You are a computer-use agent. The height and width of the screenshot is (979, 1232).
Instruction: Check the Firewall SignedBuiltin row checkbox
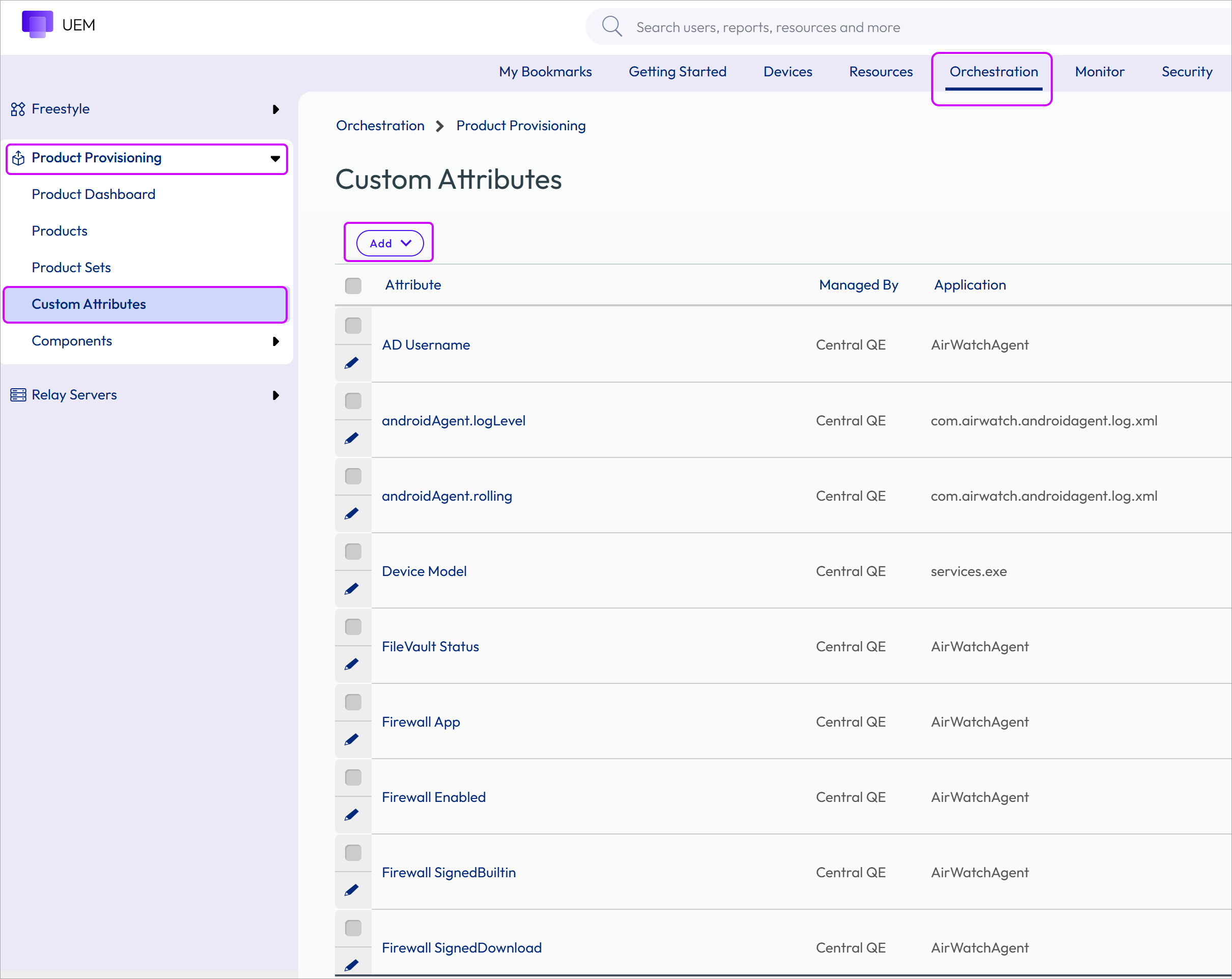tap(353, 853)
